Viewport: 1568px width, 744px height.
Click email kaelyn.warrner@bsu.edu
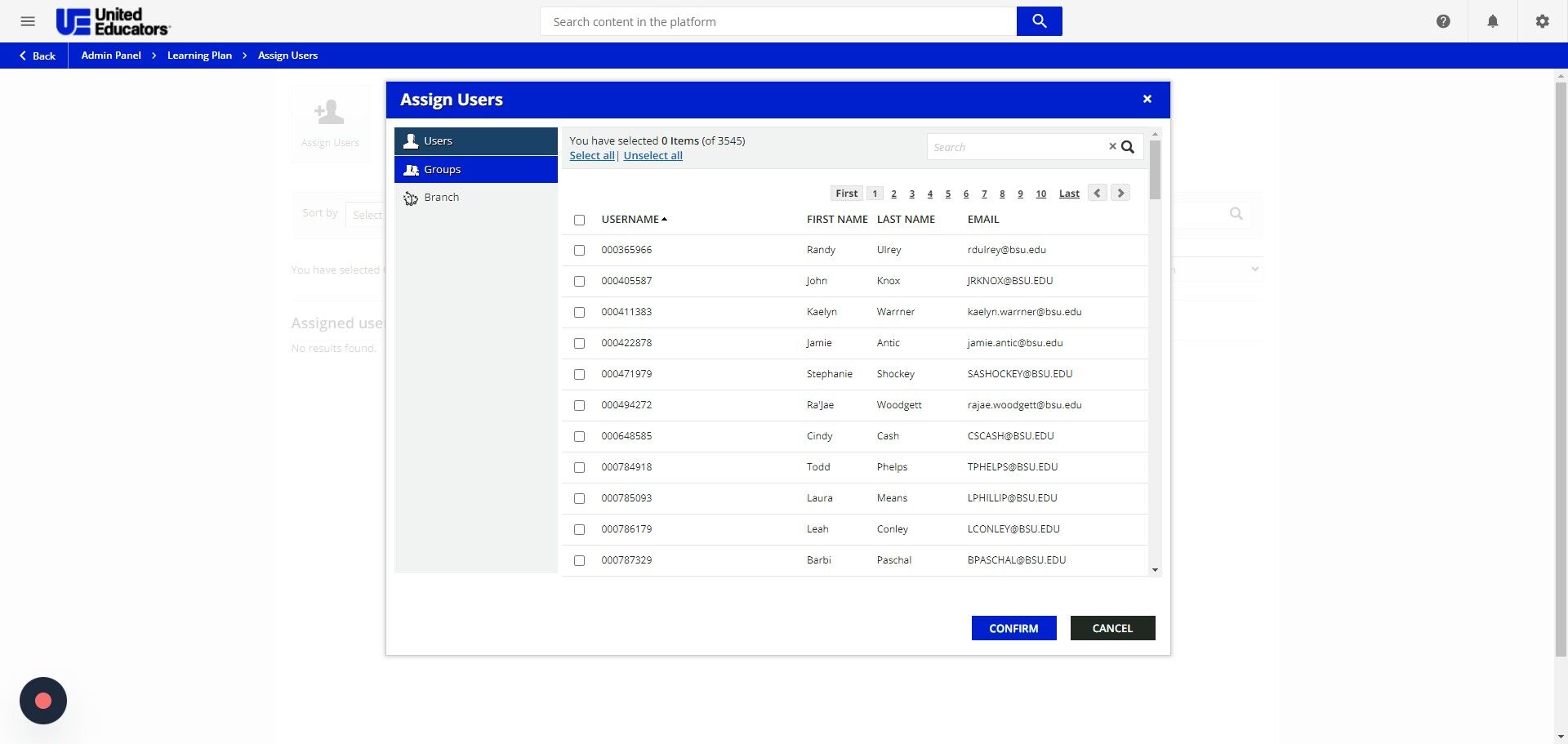(1024, 312)
